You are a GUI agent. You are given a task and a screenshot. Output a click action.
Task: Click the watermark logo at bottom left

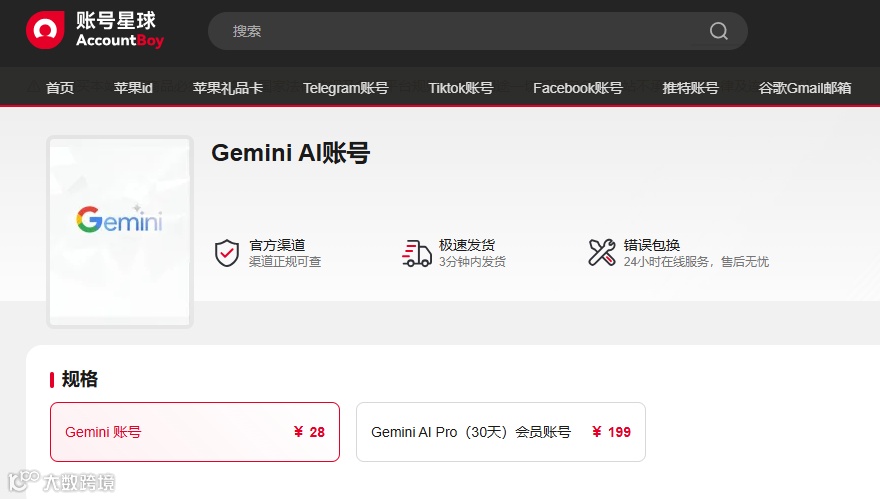tap(61, 482)
